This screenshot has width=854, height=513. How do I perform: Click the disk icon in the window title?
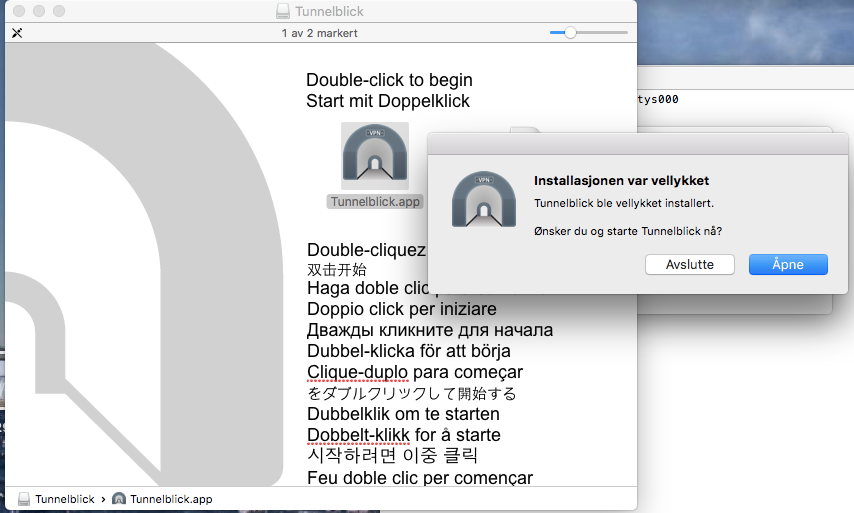(283, 12)
